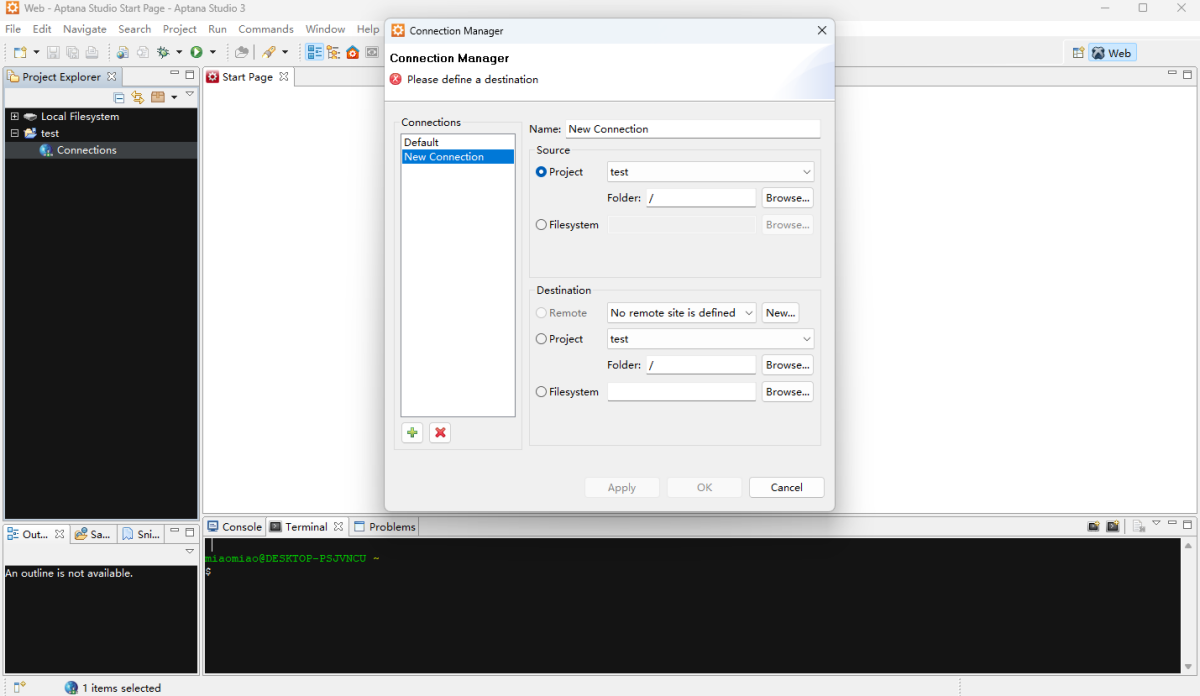Switch to the Problems tab
This screenshot has width=1200, height=696.
[x=391, y=527]
